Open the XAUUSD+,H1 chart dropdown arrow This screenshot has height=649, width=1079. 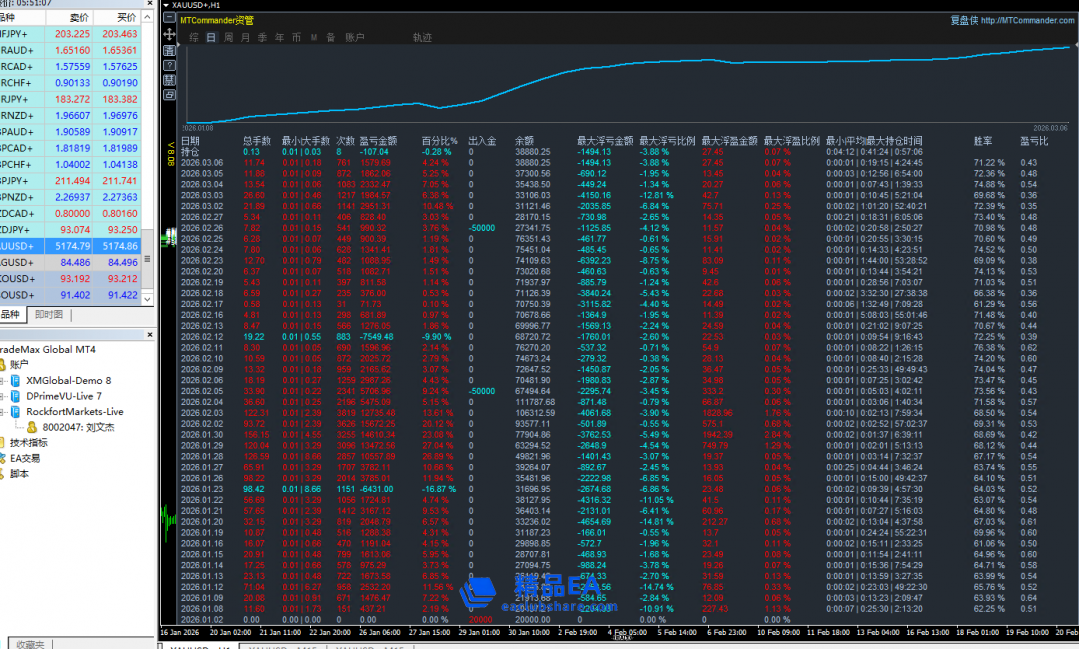(x=165, y=5)
